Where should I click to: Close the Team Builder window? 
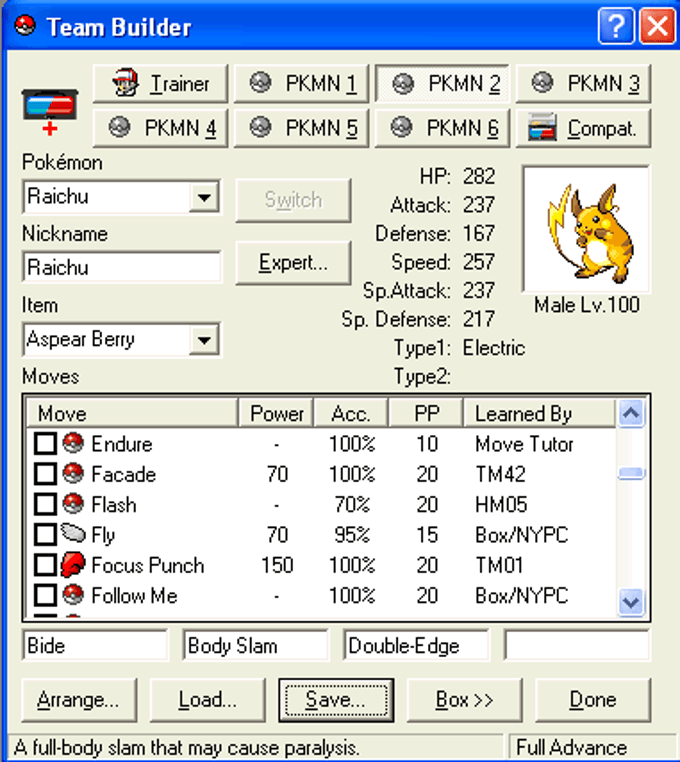657,26
